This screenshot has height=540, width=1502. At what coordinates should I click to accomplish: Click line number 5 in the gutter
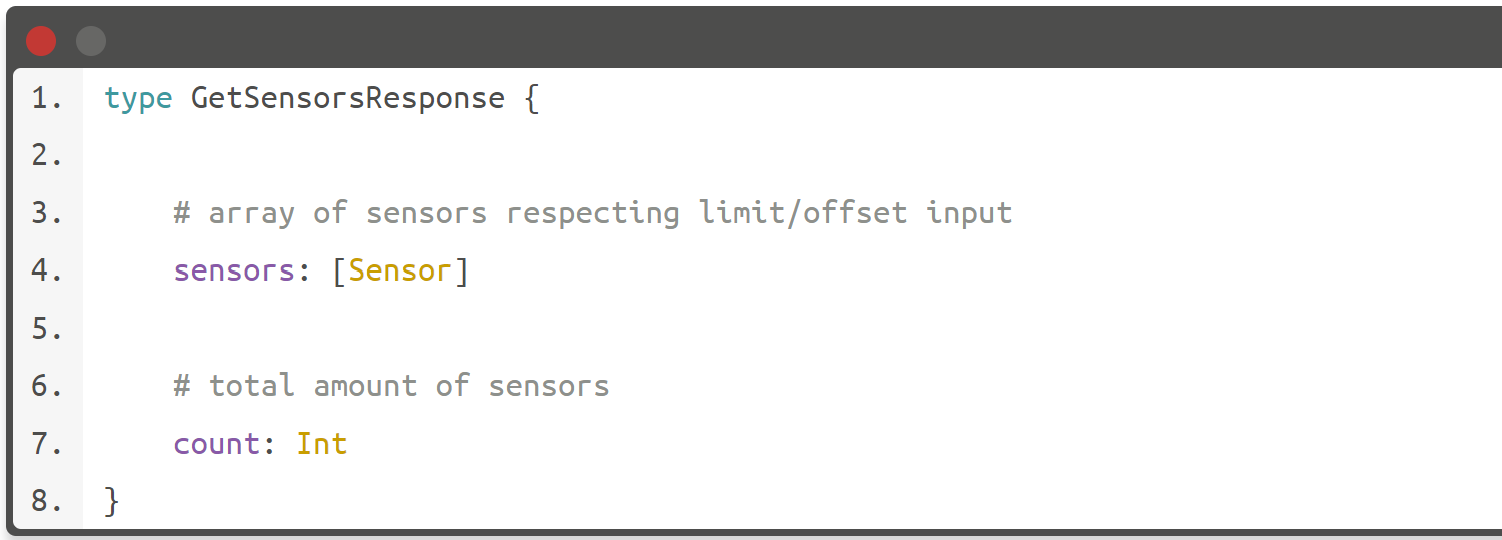(46, 328)
